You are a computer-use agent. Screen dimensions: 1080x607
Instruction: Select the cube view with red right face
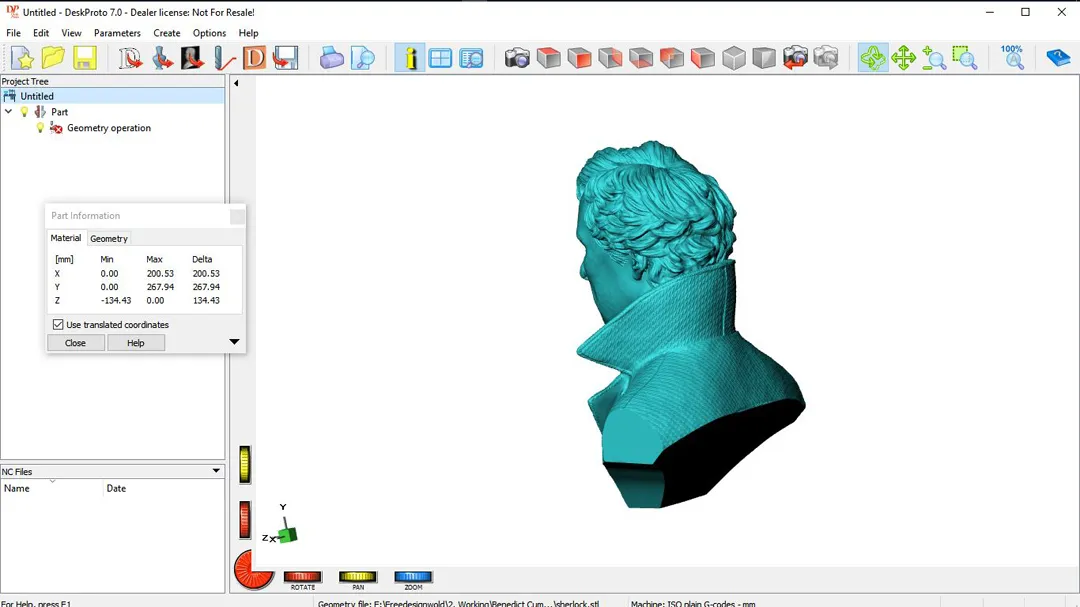pyautogui.click(x=703, y=58)
